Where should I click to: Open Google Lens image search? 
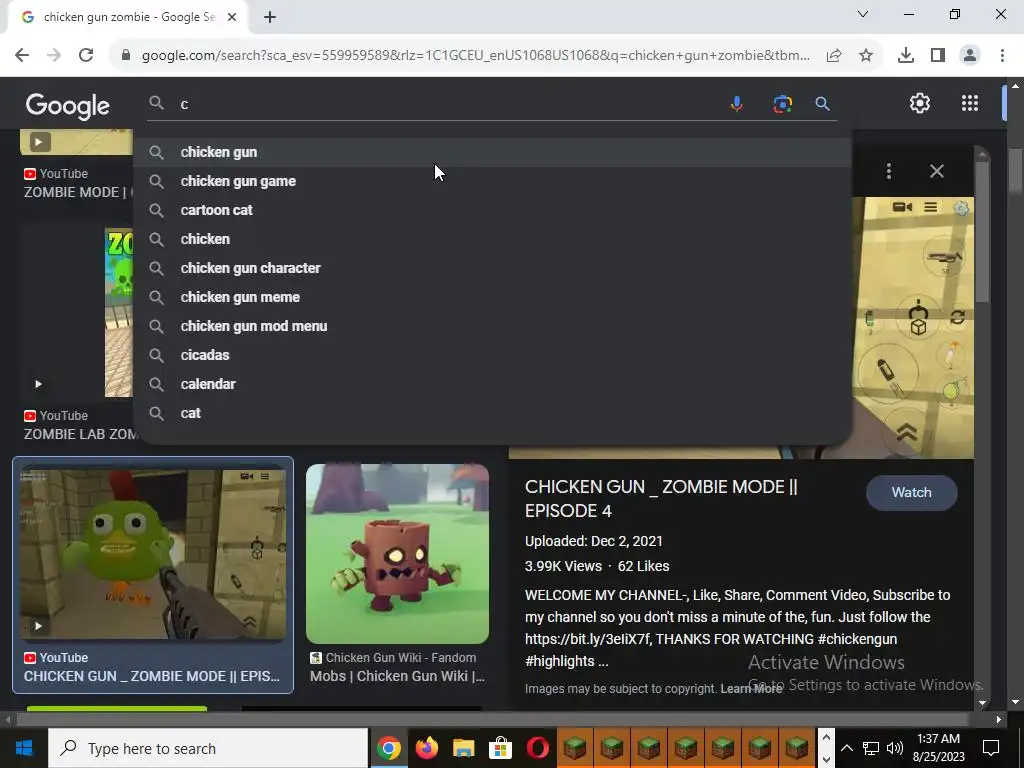pos(782,104)
